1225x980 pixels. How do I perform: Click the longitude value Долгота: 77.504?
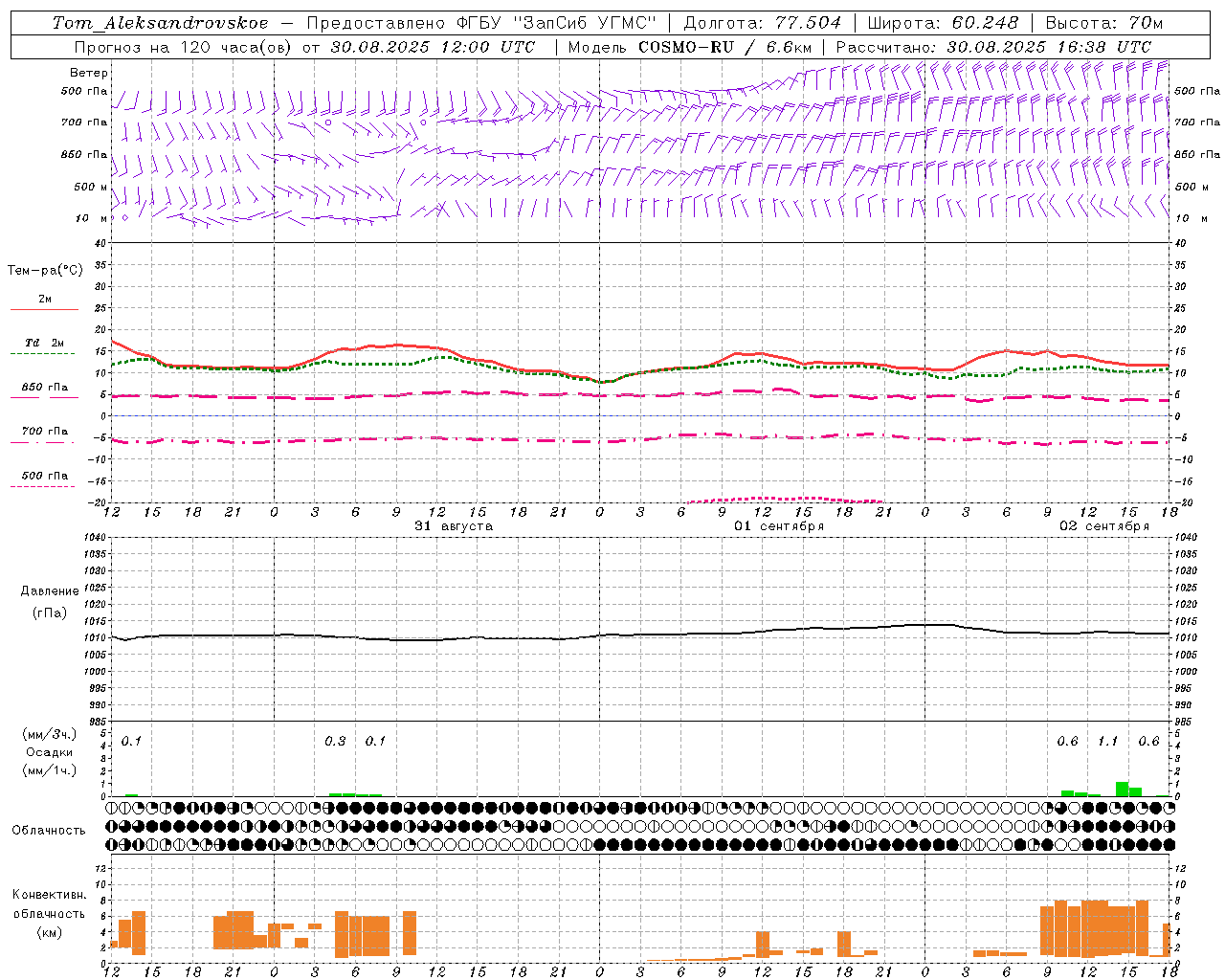(x=763, y=23)
